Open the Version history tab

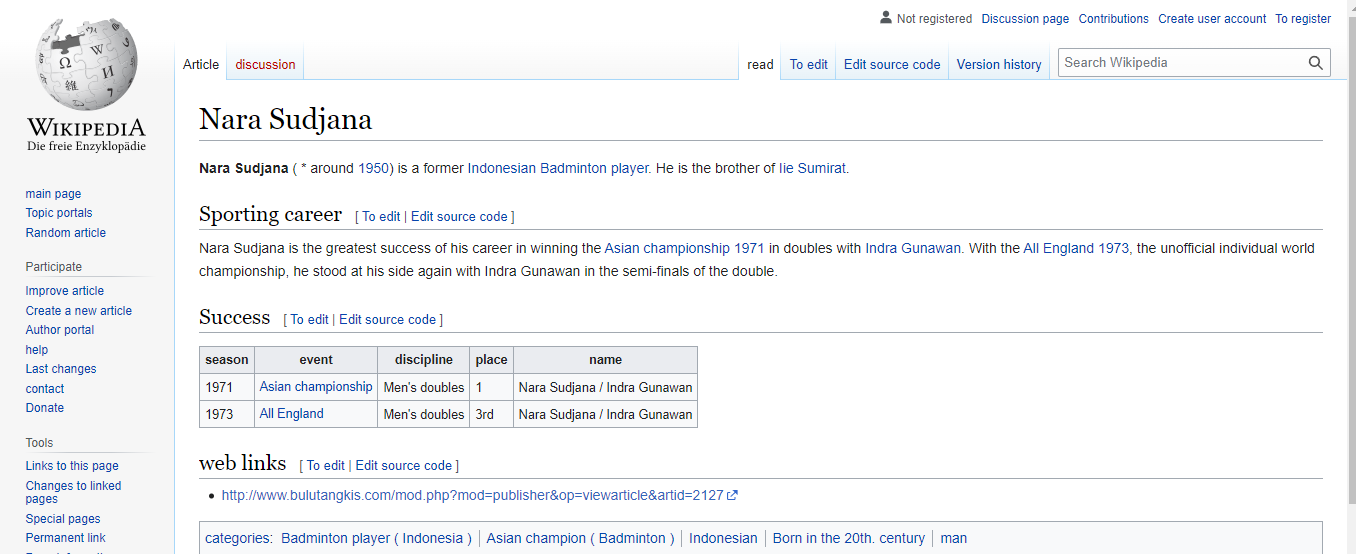point(998,65)
